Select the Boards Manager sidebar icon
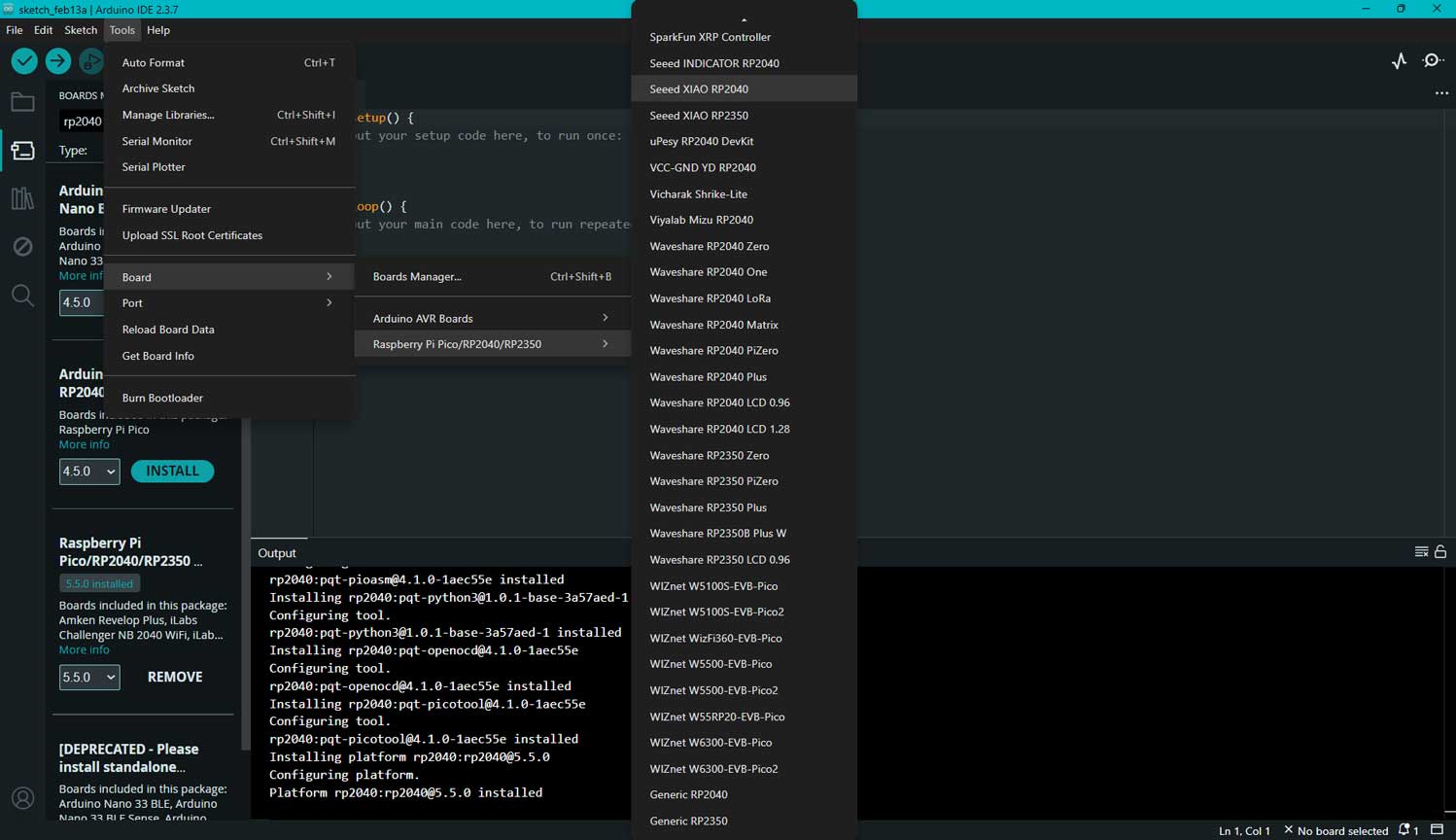Screen dimensions: 1456x840 22,151
